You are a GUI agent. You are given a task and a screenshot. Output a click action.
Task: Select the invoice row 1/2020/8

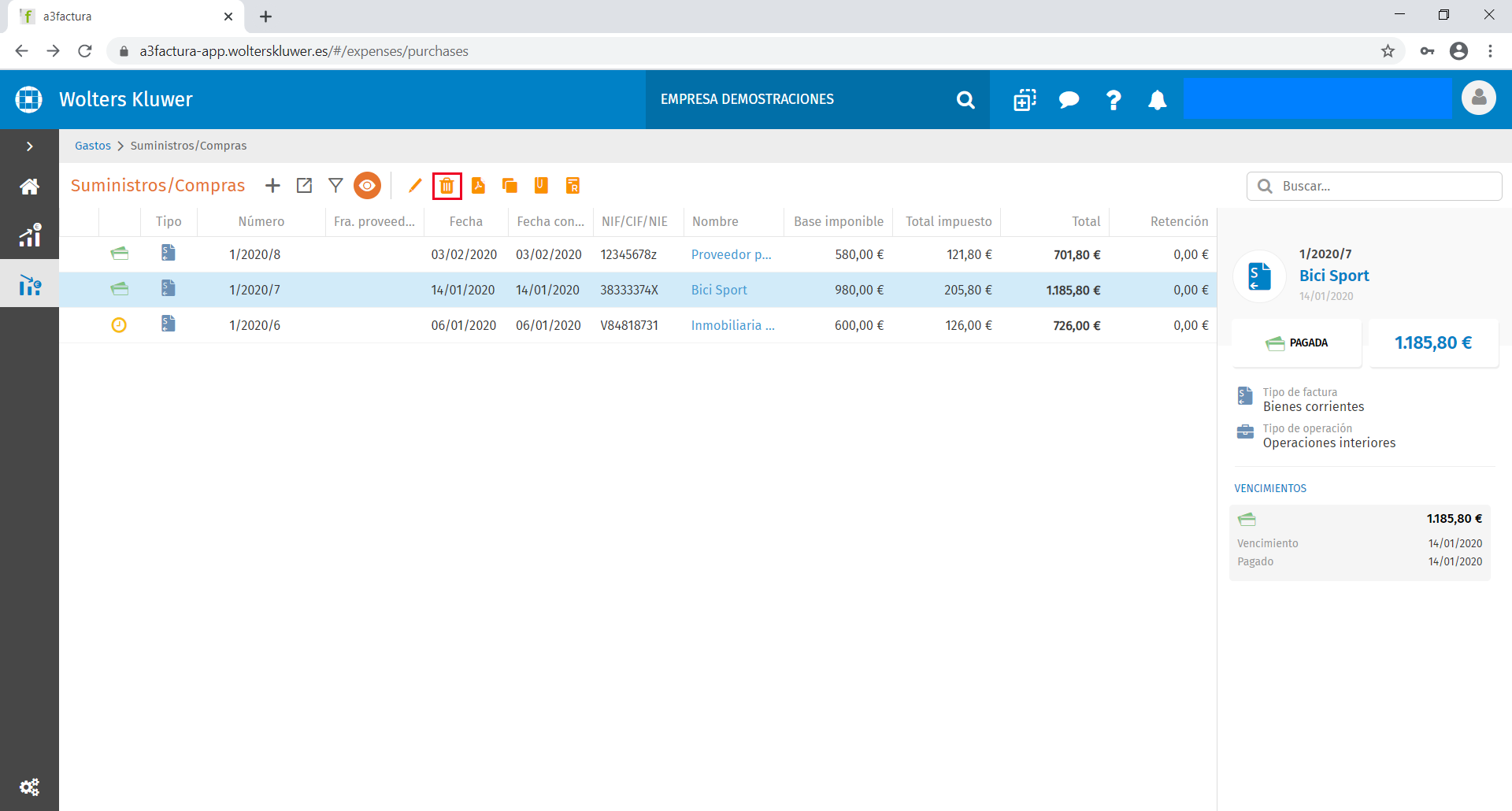pyautogui.click(x=638, y=254)
